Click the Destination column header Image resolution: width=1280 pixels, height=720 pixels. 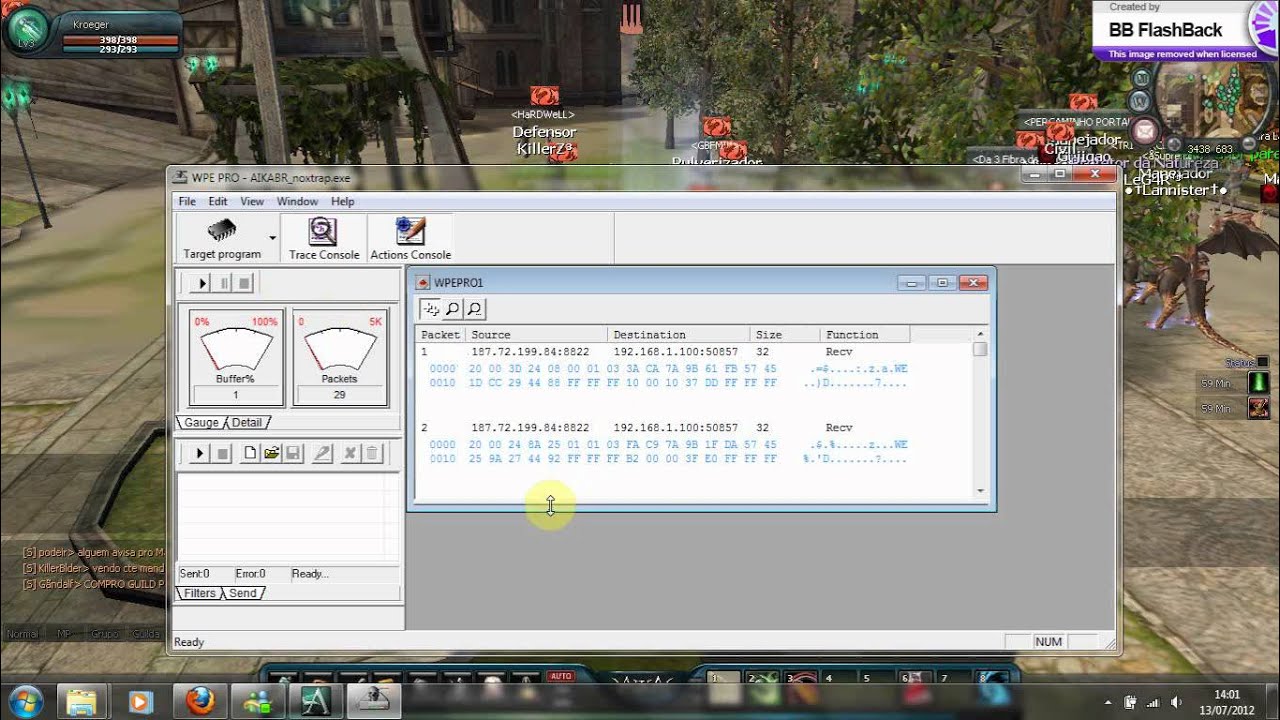[x=678, y=335]
